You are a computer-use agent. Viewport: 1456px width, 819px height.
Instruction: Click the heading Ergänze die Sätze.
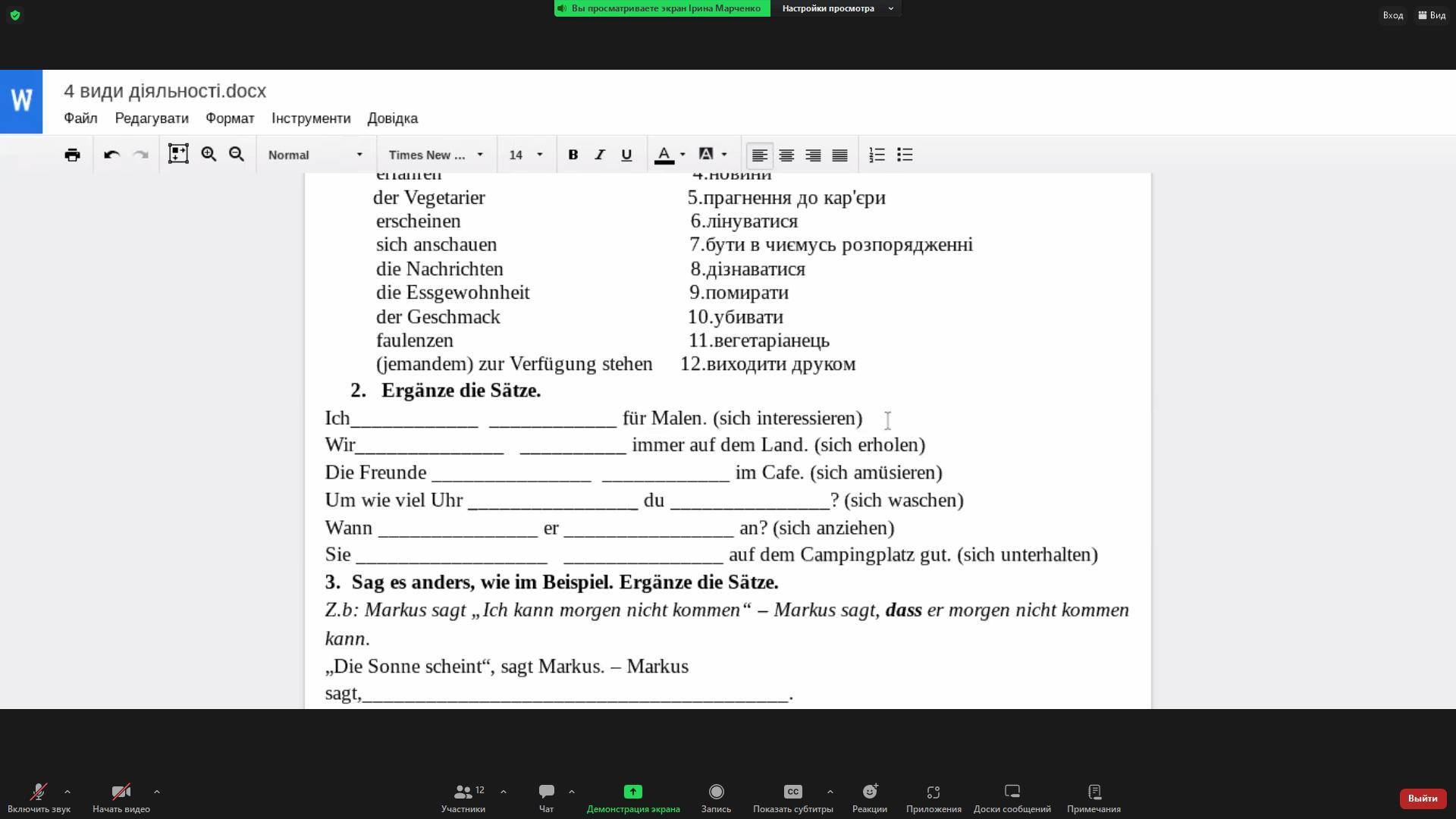461,391
